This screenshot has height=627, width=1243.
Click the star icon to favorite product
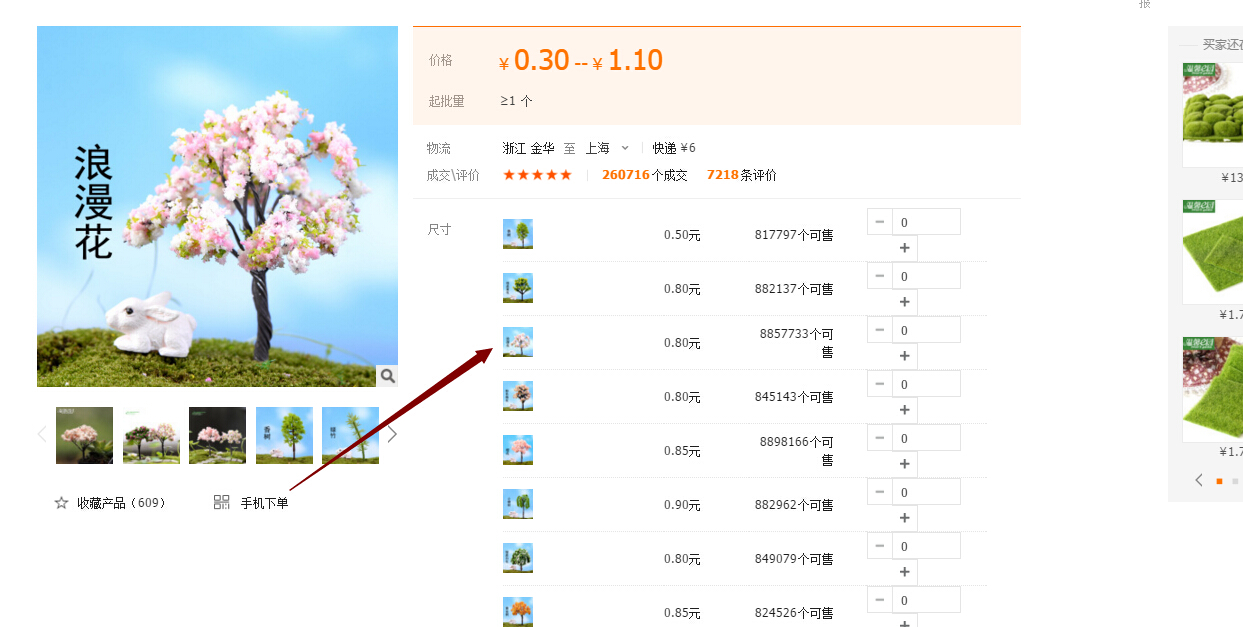coord(61,503)
